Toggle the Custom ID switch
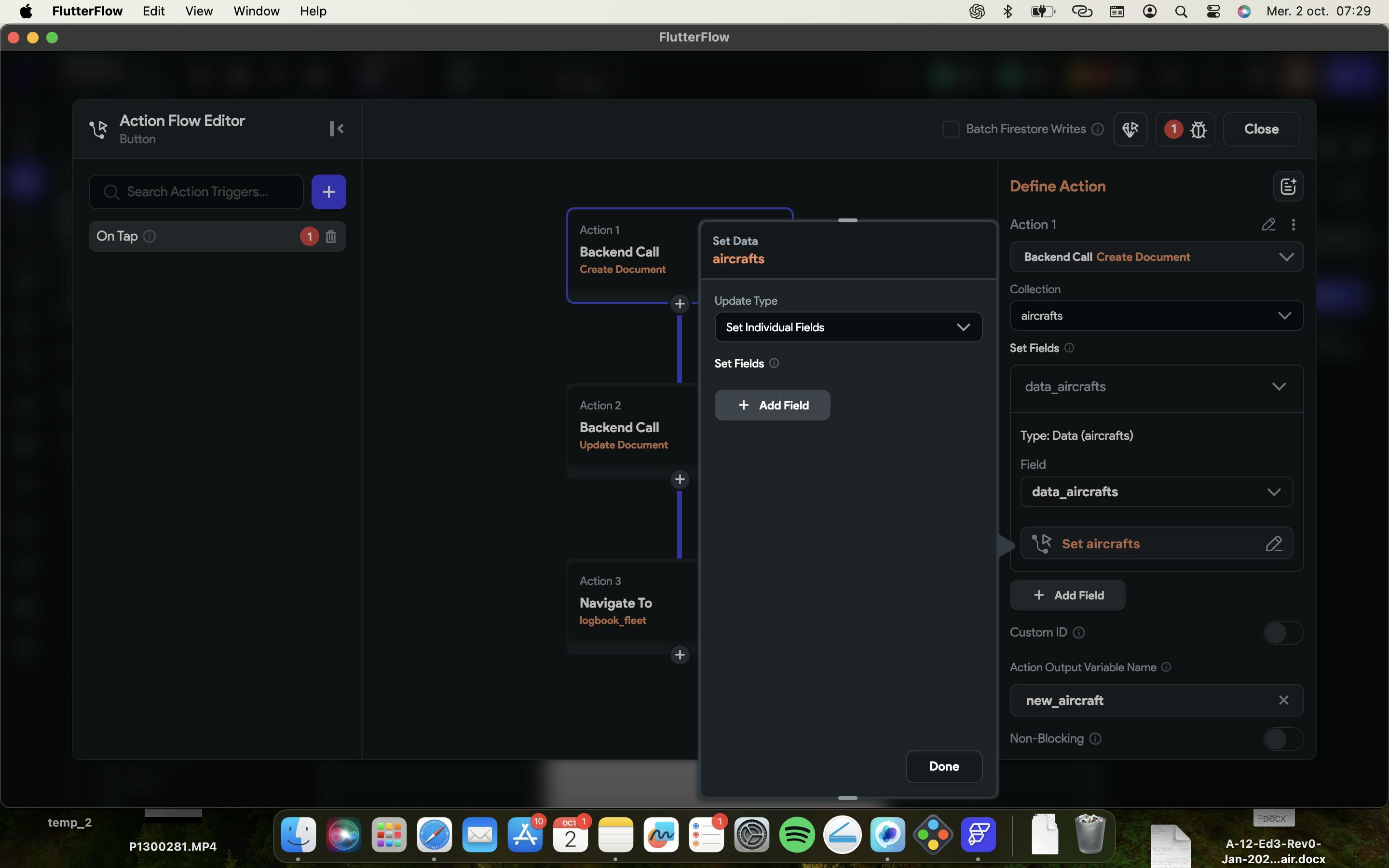Viewport: 1389px width, 868px height. pos(1283,633)
